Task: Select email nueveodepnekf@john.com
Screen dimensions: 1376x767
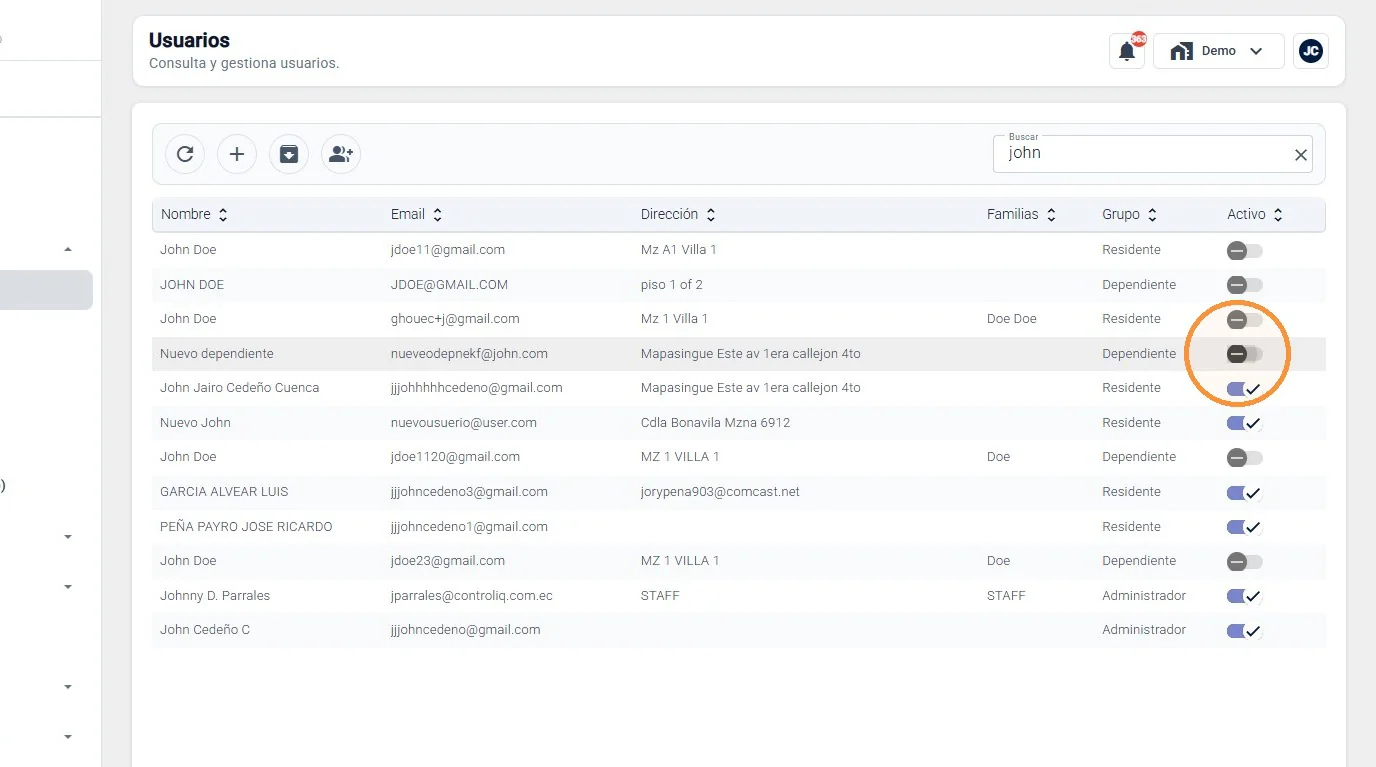Action: (469, 354)
